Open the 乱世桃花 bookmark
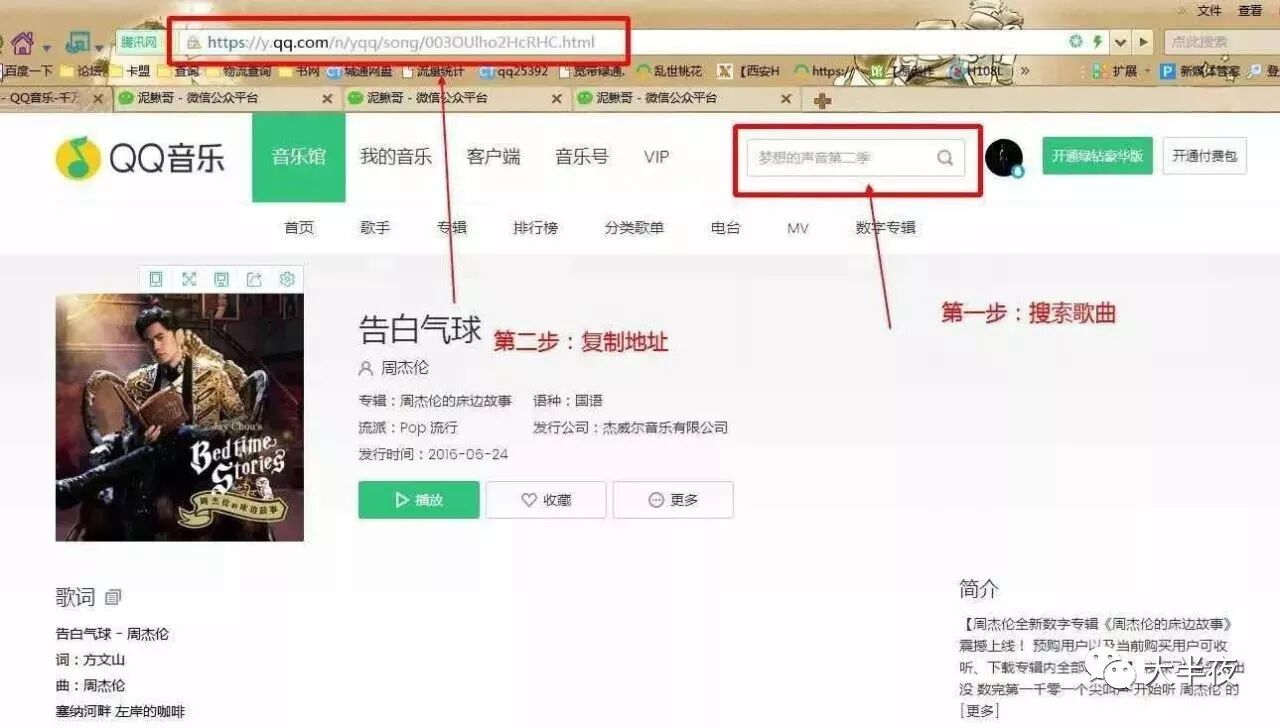Screen dimensions: 1280x728 pyautogui.click(x=669, y=71)
